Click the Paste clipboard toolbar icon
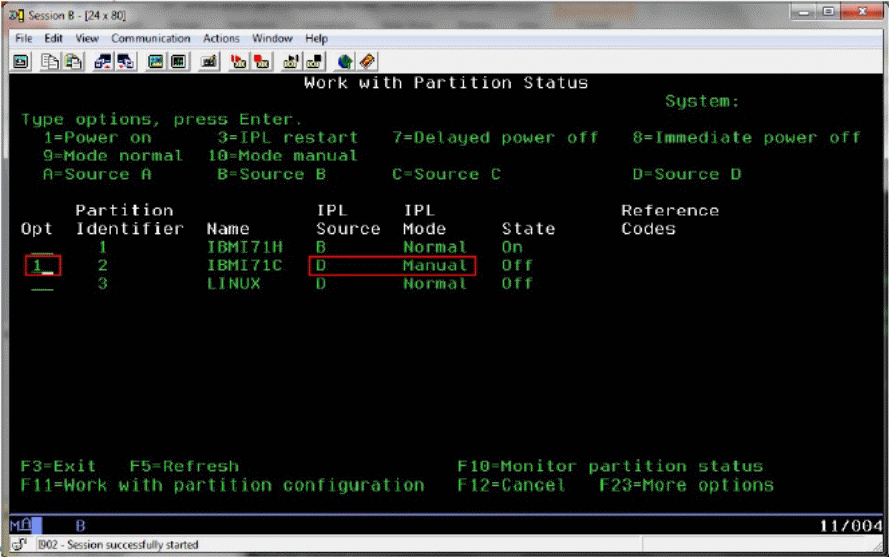This screenshot has width=889, height=557. coord(70,62)
